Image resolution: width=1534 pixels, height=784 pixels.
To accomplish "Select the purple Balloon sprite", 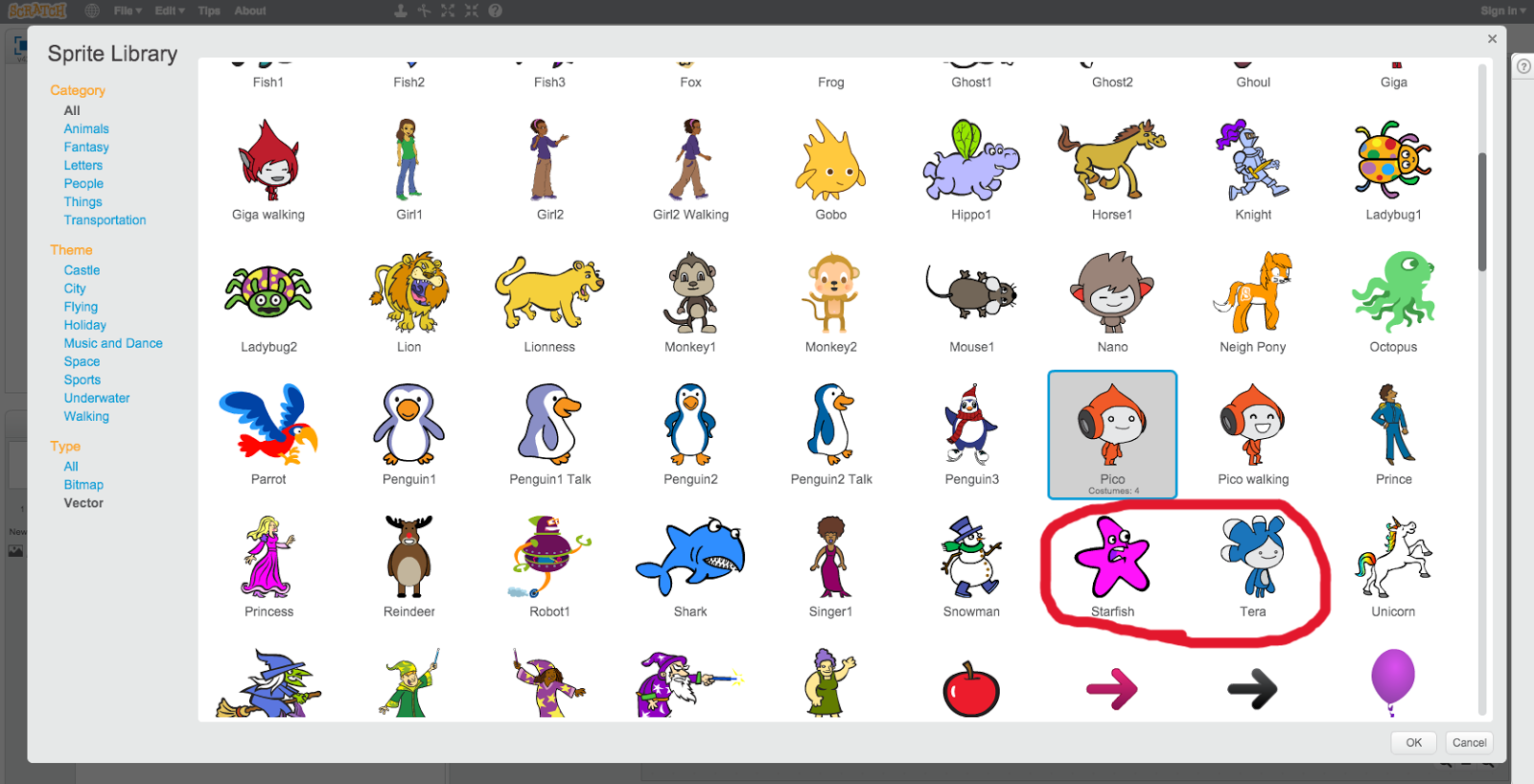I will [x=1393, y=681].
